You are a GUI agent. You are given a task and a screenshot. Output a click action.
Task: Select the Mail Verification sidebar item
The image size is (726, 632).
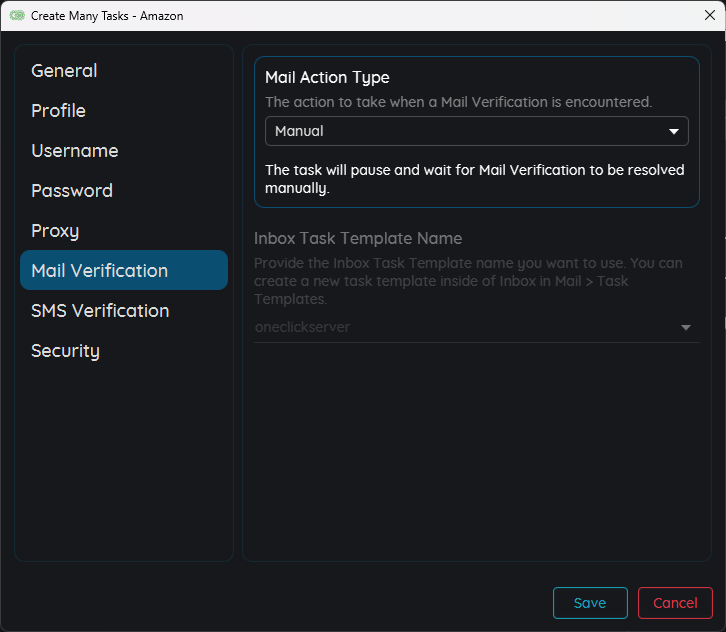coord(100,271)
